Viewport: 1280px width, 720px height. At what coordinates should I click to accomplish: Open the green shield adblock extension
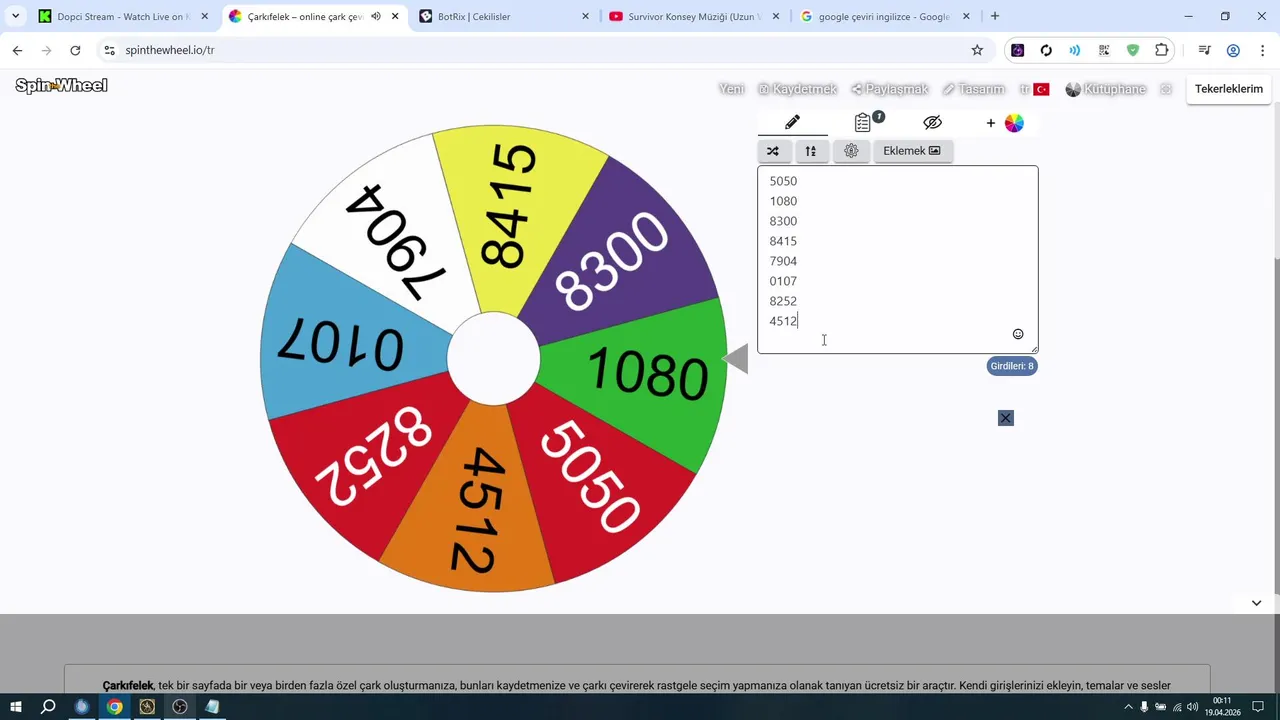(1133, 50)
